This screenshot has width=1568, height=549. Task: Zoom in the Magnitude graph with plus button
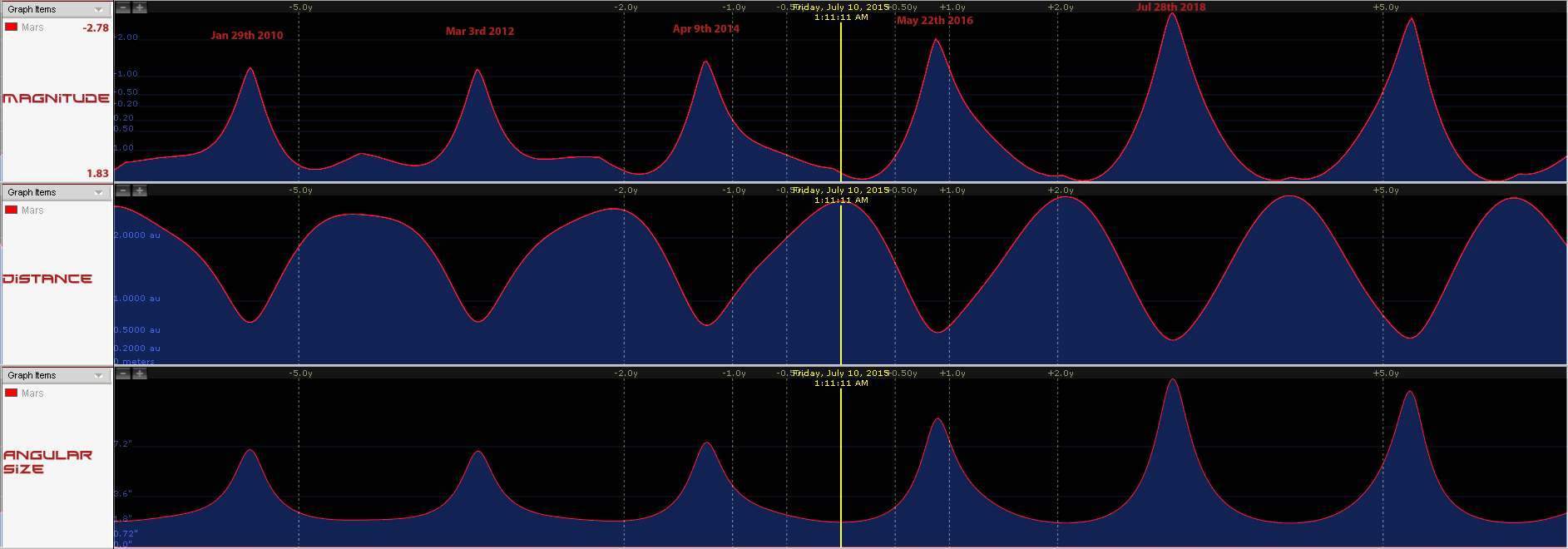140,7
